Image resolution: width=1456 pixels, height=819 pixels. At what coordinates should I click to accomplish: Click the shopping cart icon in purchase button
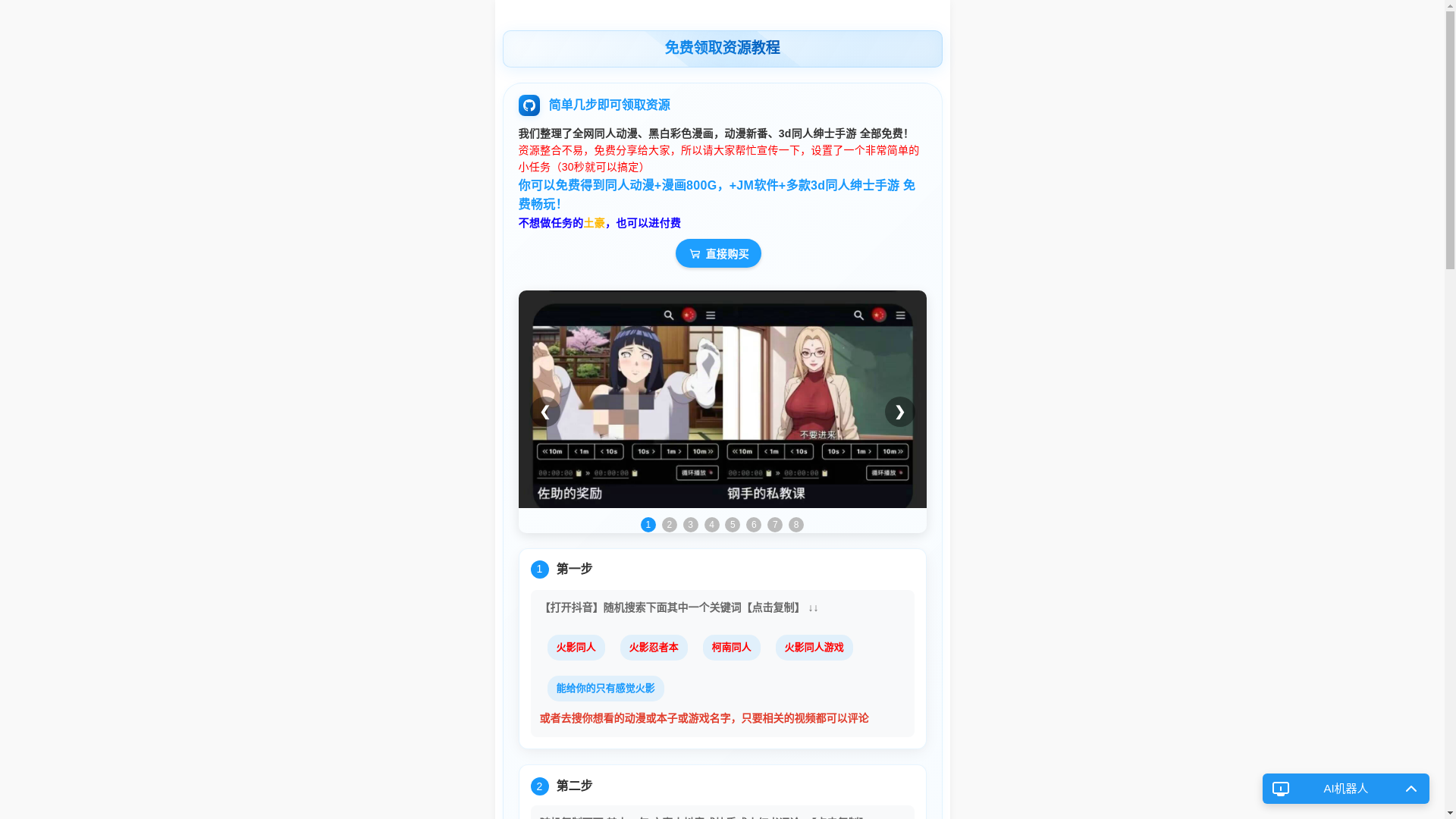pyautogui.click(x=695, y=254)
